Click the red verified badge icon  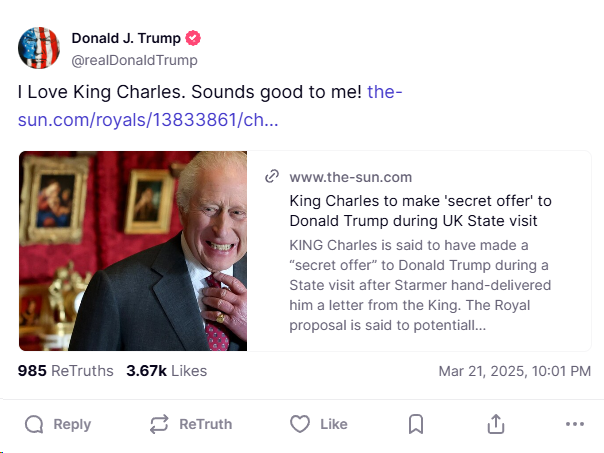coord(194,38)
